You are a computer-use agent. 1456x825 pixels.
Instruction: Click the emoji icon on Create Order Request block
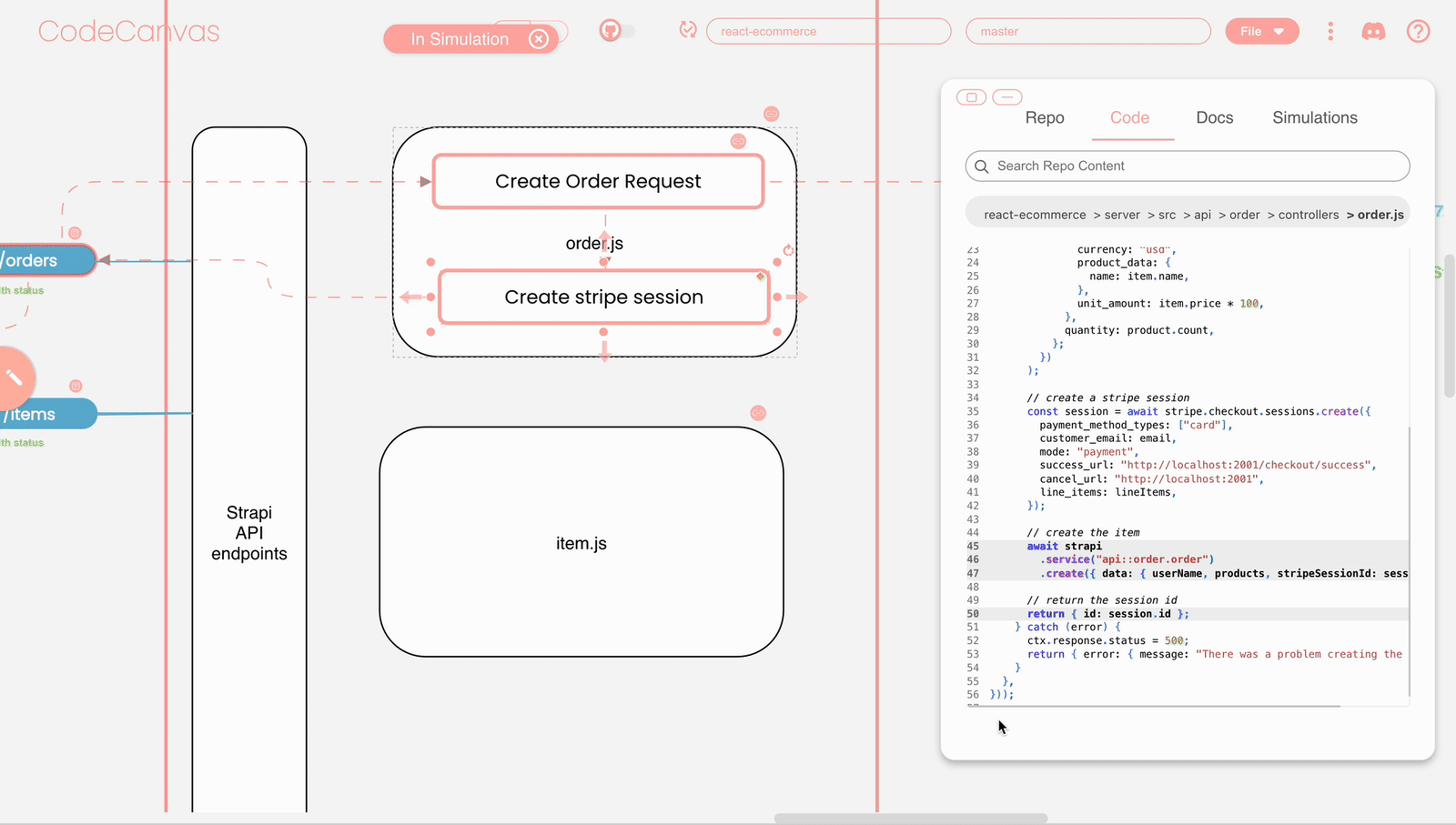pyautogui.click(x=738, y=141)
